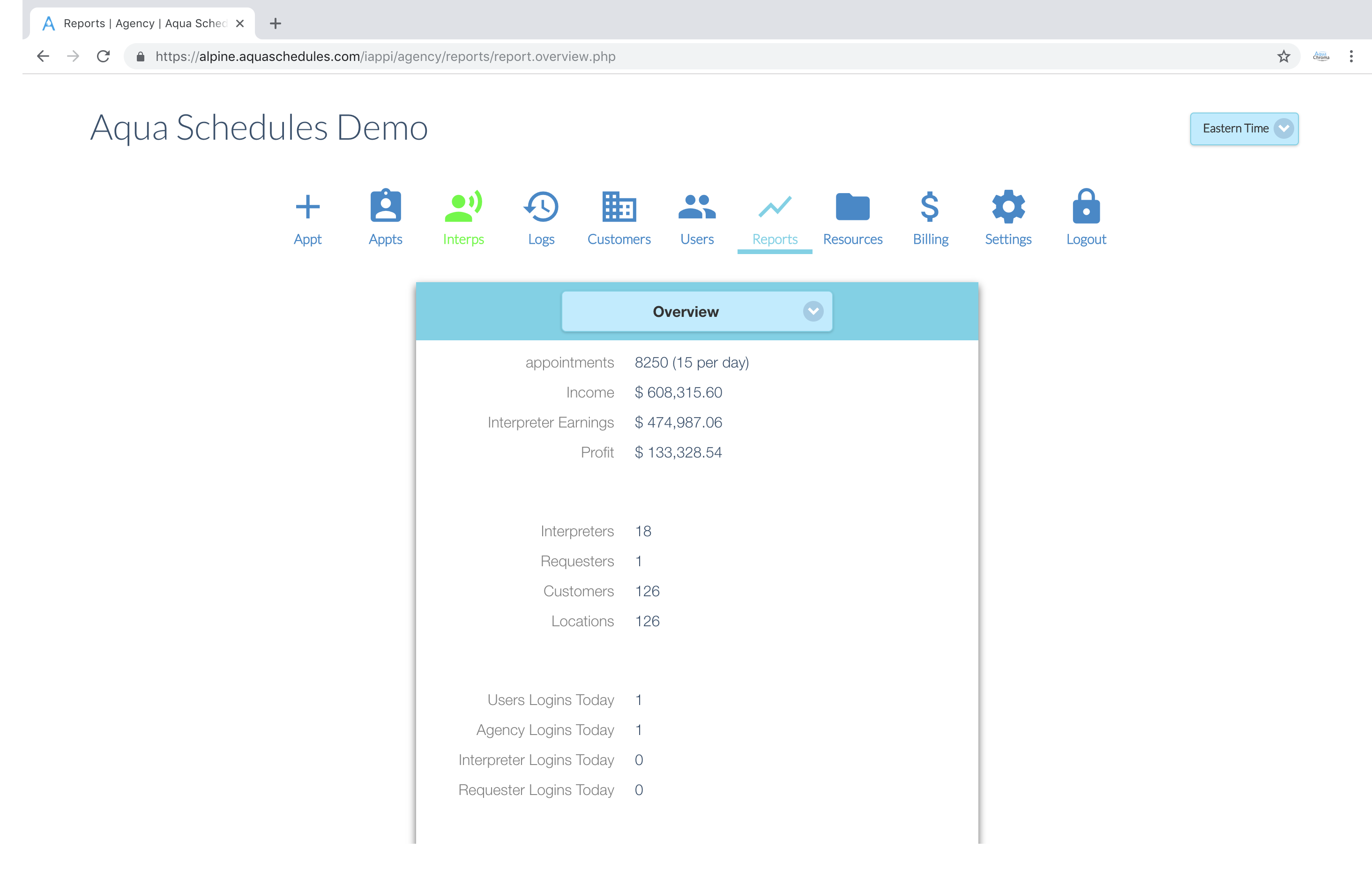Expand the Overview report selector
1372x870 pixels.
(697, 311)
